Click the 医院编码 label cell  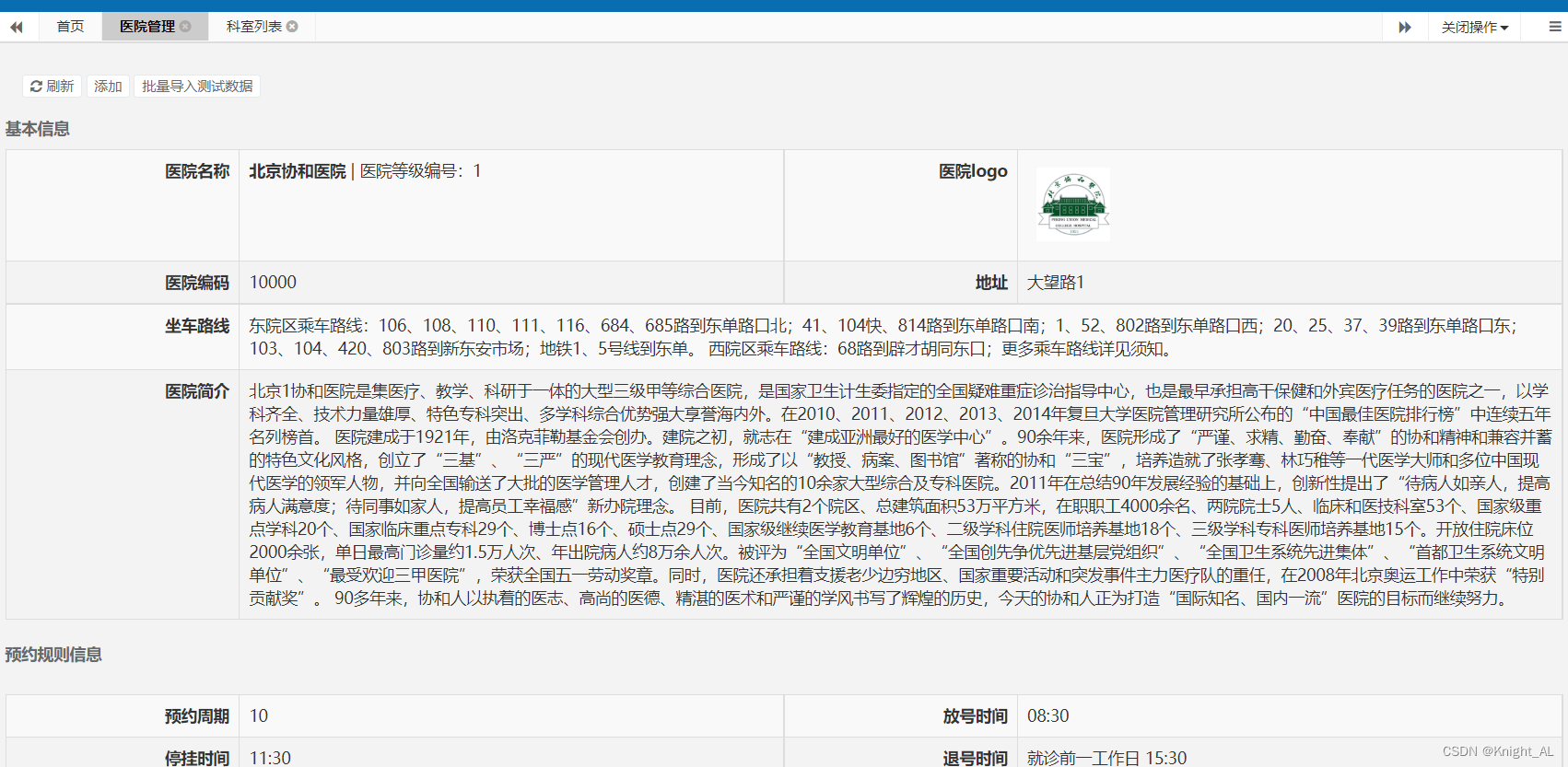click(x=123, y=283)
